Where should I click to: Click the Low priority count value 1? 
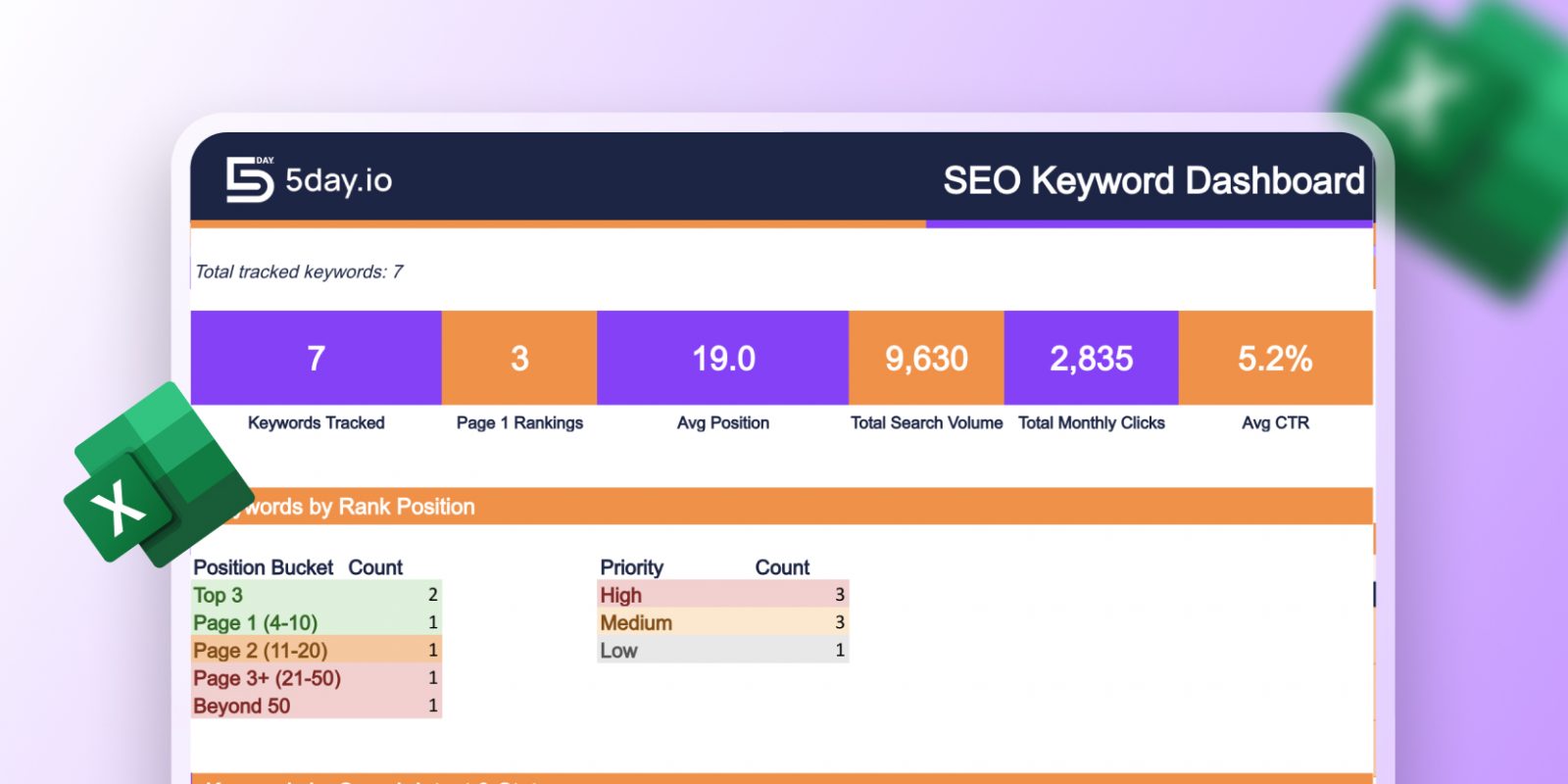click(x=840, y=650)
